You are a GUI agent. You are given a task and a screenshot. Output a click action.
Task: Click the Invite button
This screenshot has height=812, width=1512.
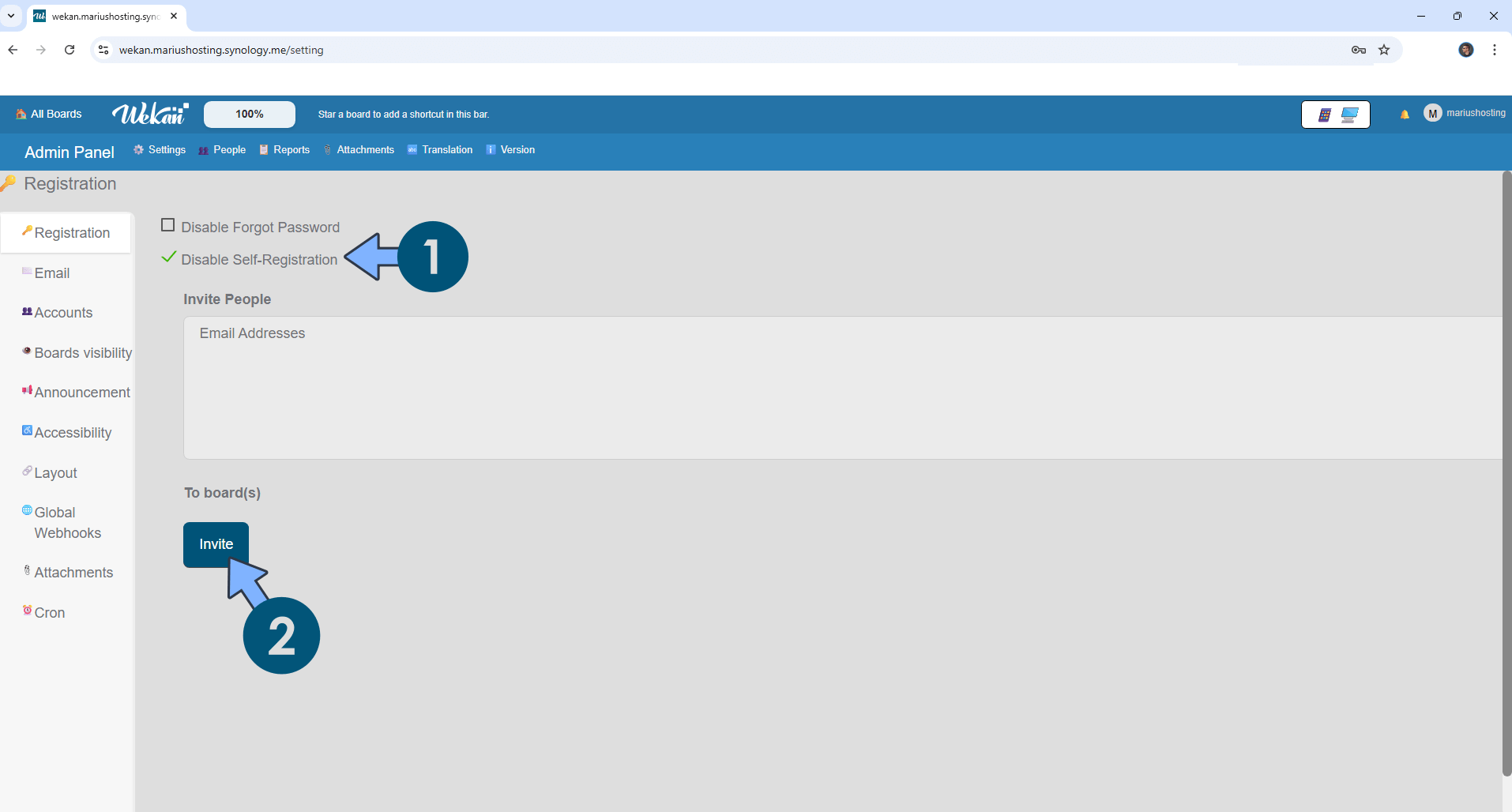pyautogui.click(x=216, y=544)
